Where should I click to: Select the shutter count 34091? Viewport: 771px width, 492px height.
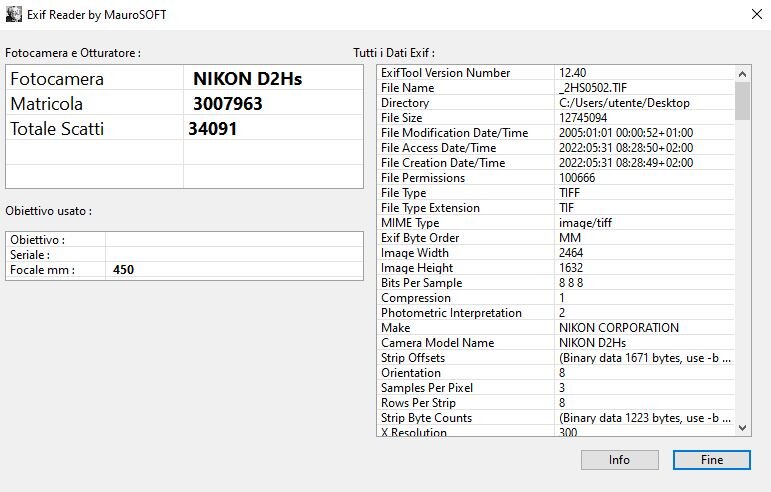click(x=212, y=129)
